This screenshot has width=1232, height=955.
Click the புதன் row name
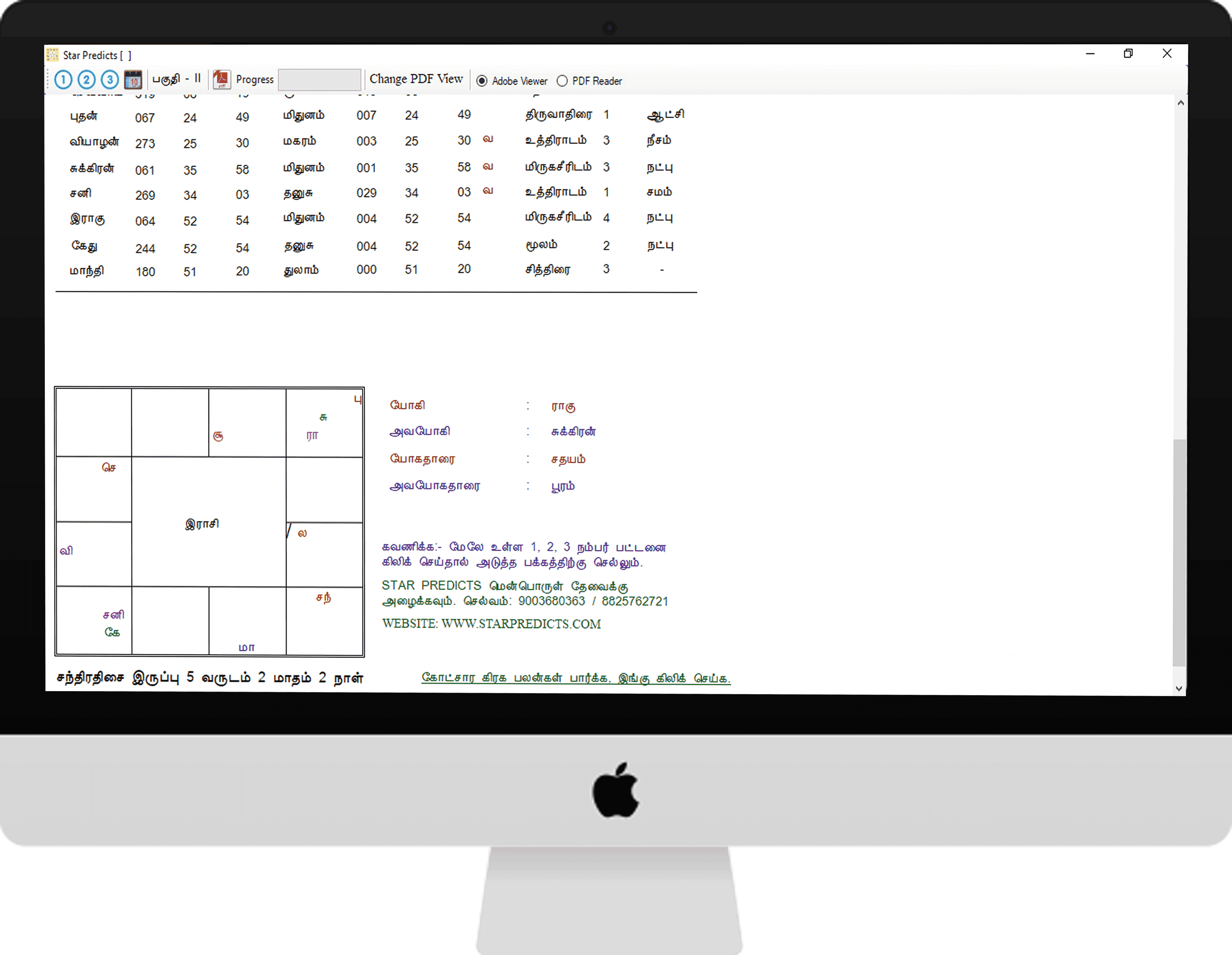(x=84, y=116)
